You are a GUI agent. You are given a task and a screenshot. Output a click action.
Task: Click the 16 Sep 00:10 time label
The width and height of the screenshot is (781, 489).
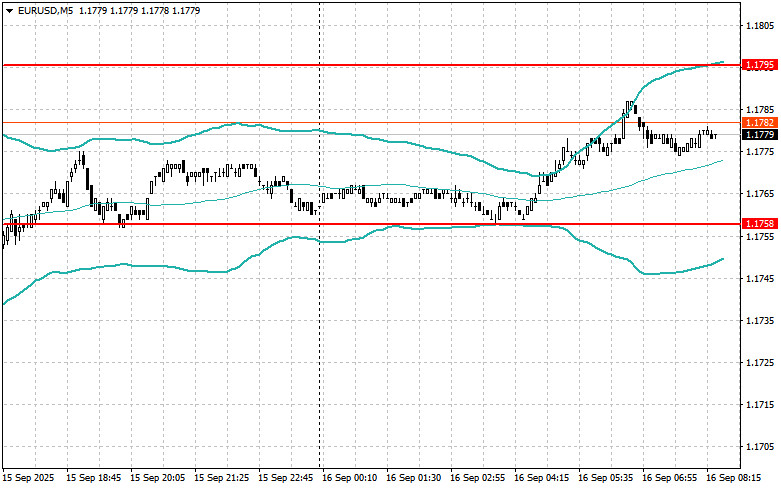click(350, 478)
